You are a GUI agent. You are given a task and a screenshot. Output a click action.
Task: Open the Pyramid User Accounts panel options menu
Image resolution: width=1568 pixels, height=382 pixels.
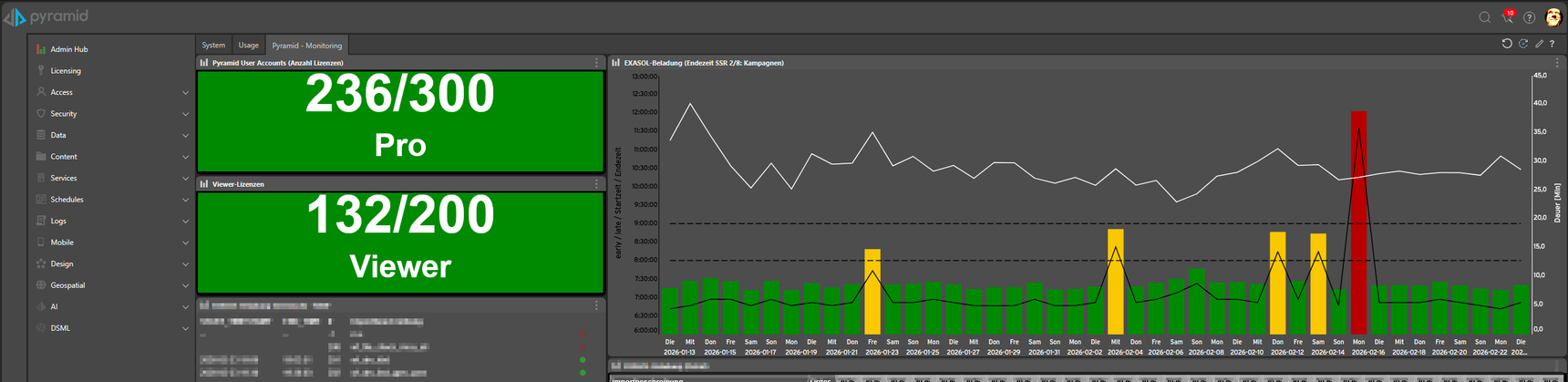[x=597, y=63]
